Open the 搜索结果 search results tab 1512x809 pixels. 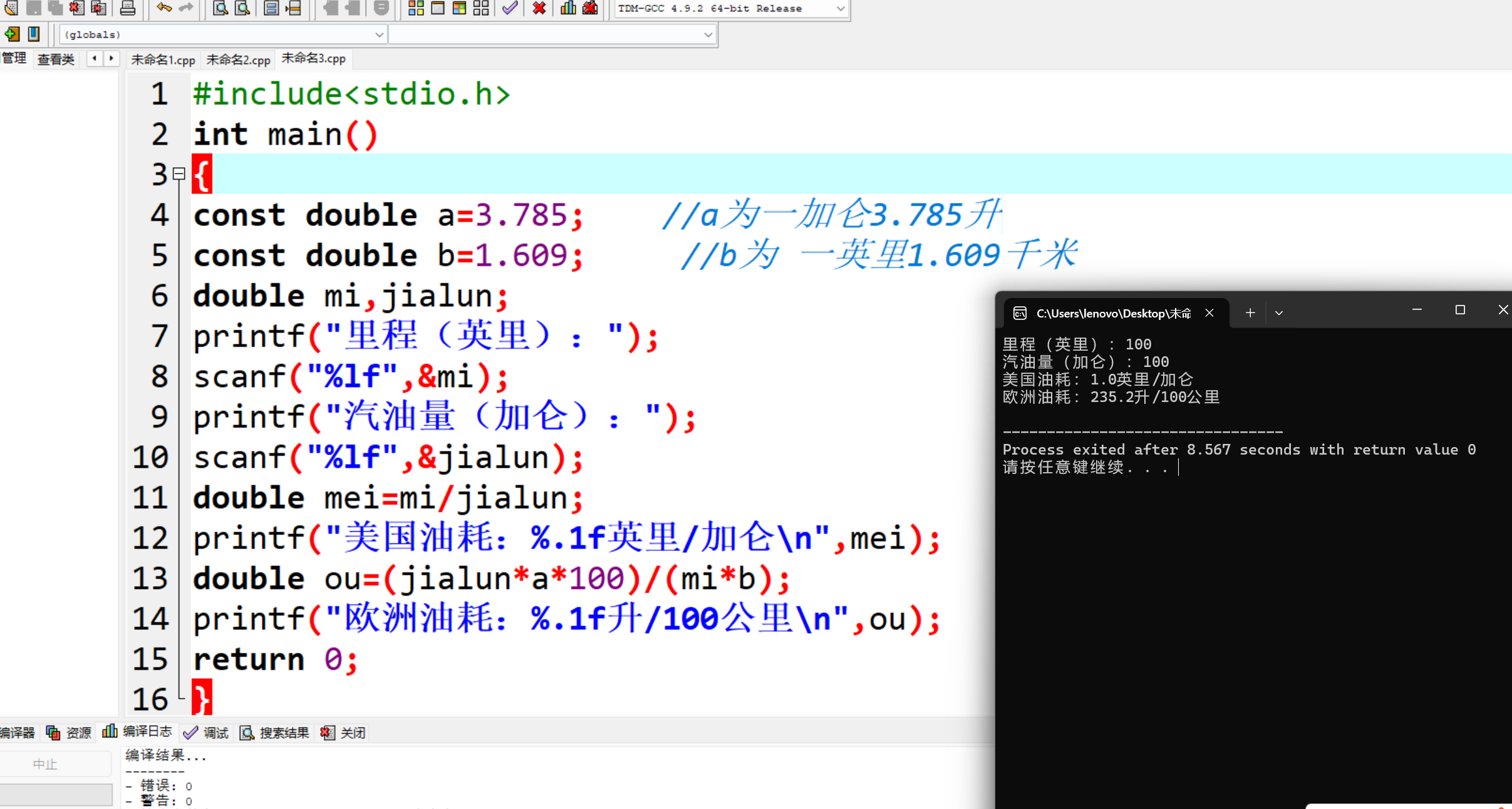click(275, 733)
